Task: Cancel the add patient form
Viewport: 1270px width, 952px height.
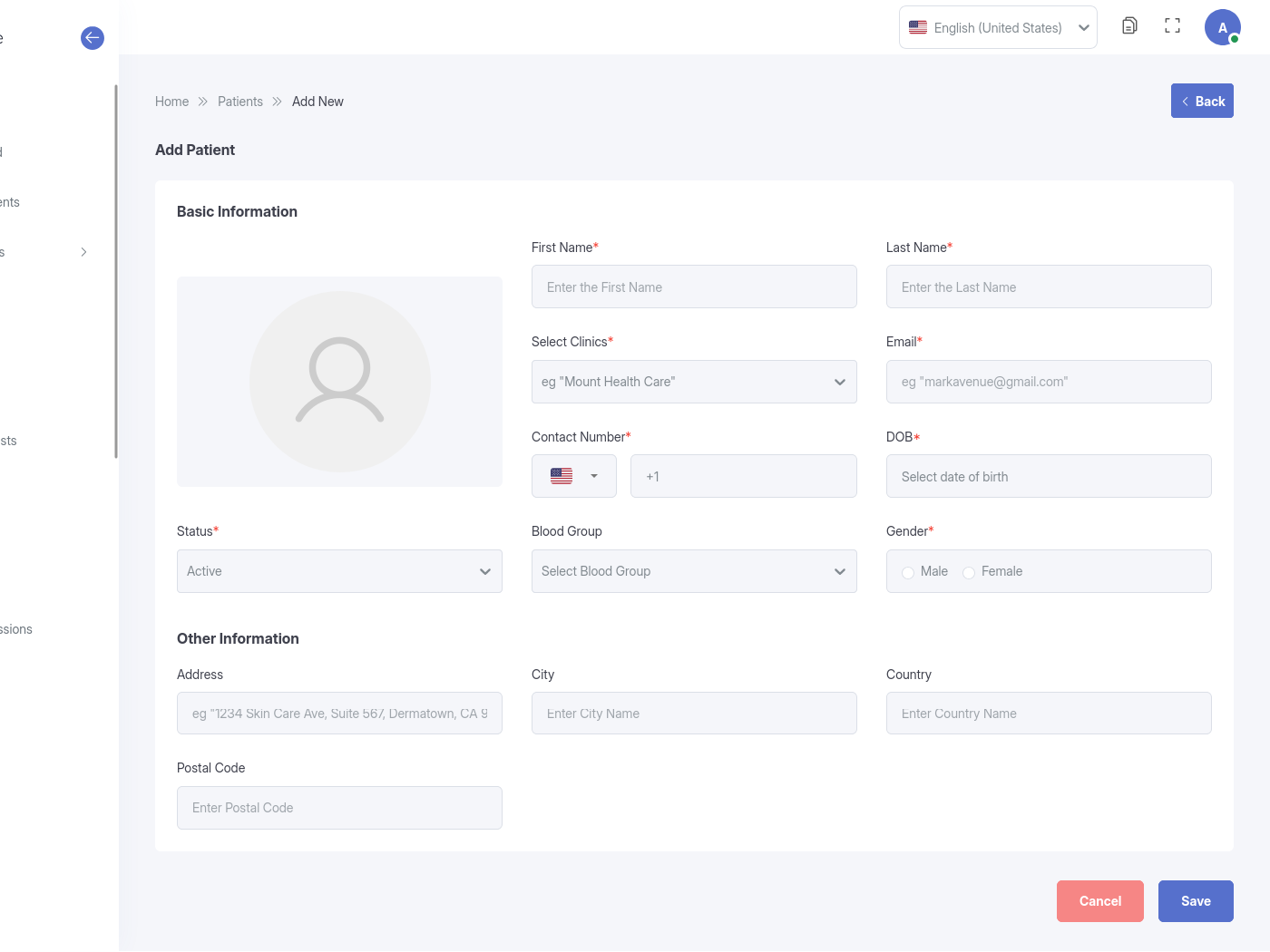Action: pyautogui.click(x=1099, y=901)
